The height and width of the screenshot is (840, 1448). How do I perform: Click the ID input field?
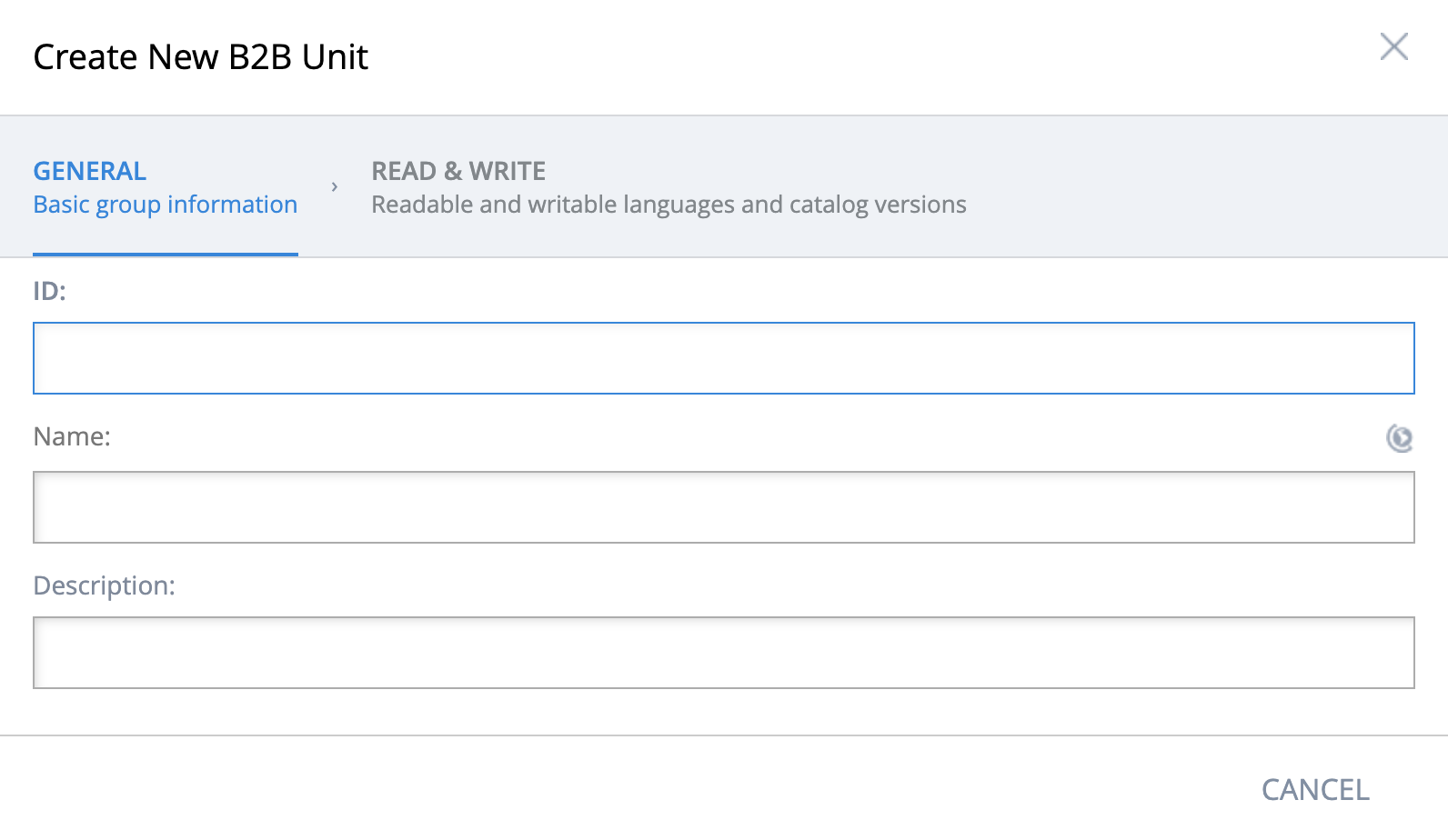724,358
